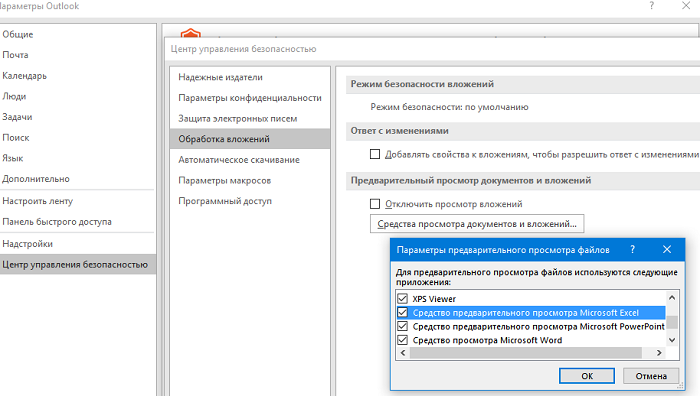Click Средства просмотра документов и вложений button

[477, 224]
